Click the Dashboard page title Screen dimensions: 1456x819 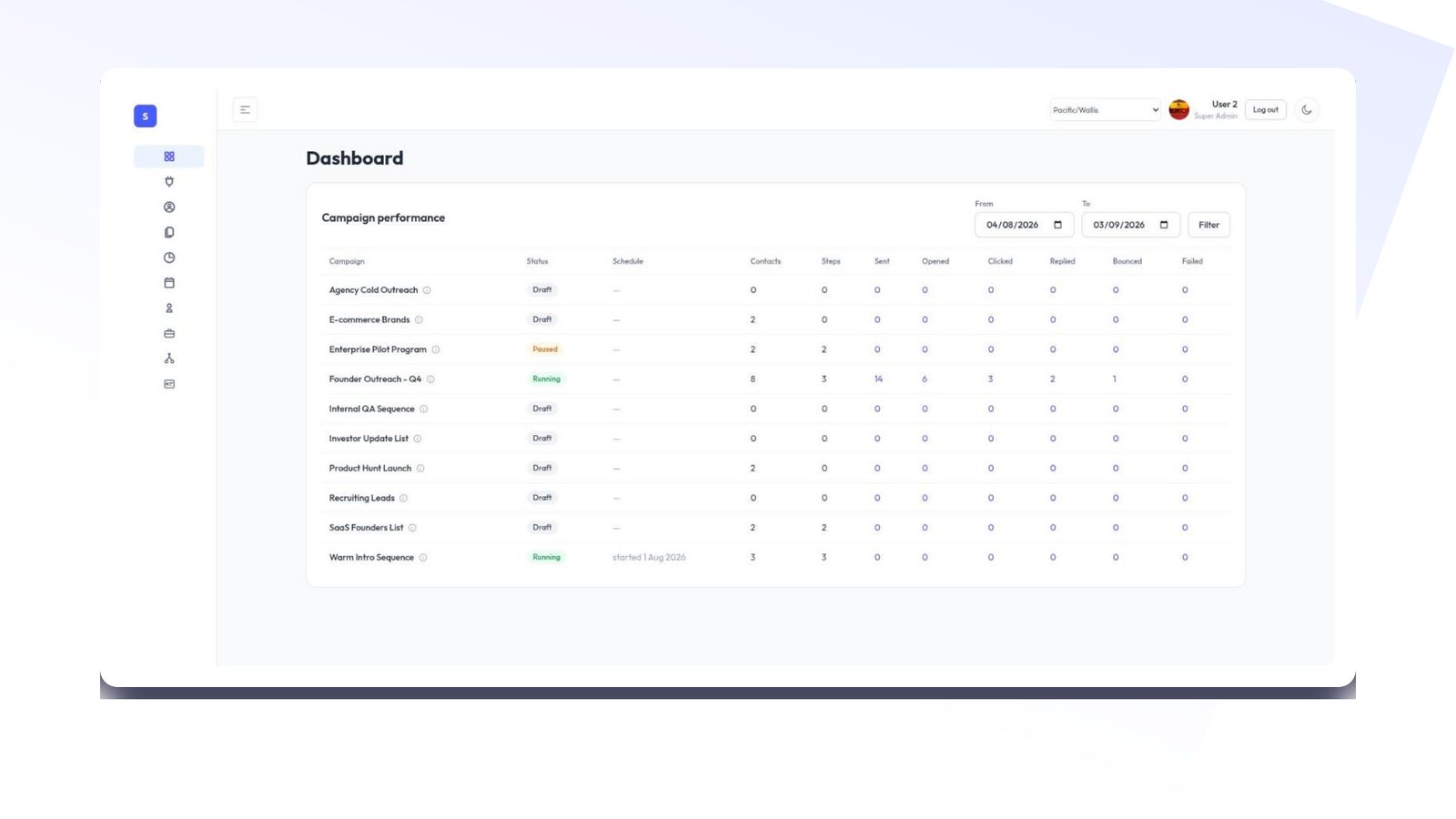[355, 158]
